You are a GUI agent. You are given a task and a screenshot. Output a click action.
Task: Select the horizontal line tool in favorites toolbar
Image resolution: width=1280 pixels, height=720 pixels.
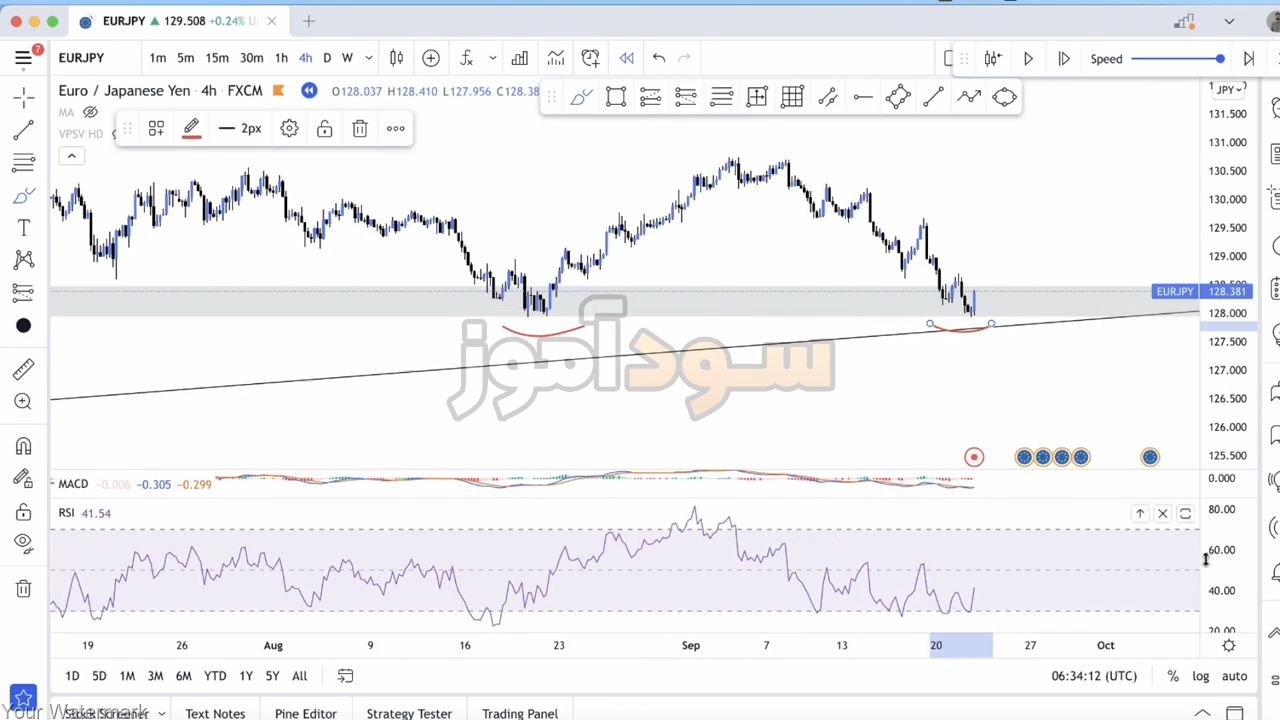tap(863, 97)
